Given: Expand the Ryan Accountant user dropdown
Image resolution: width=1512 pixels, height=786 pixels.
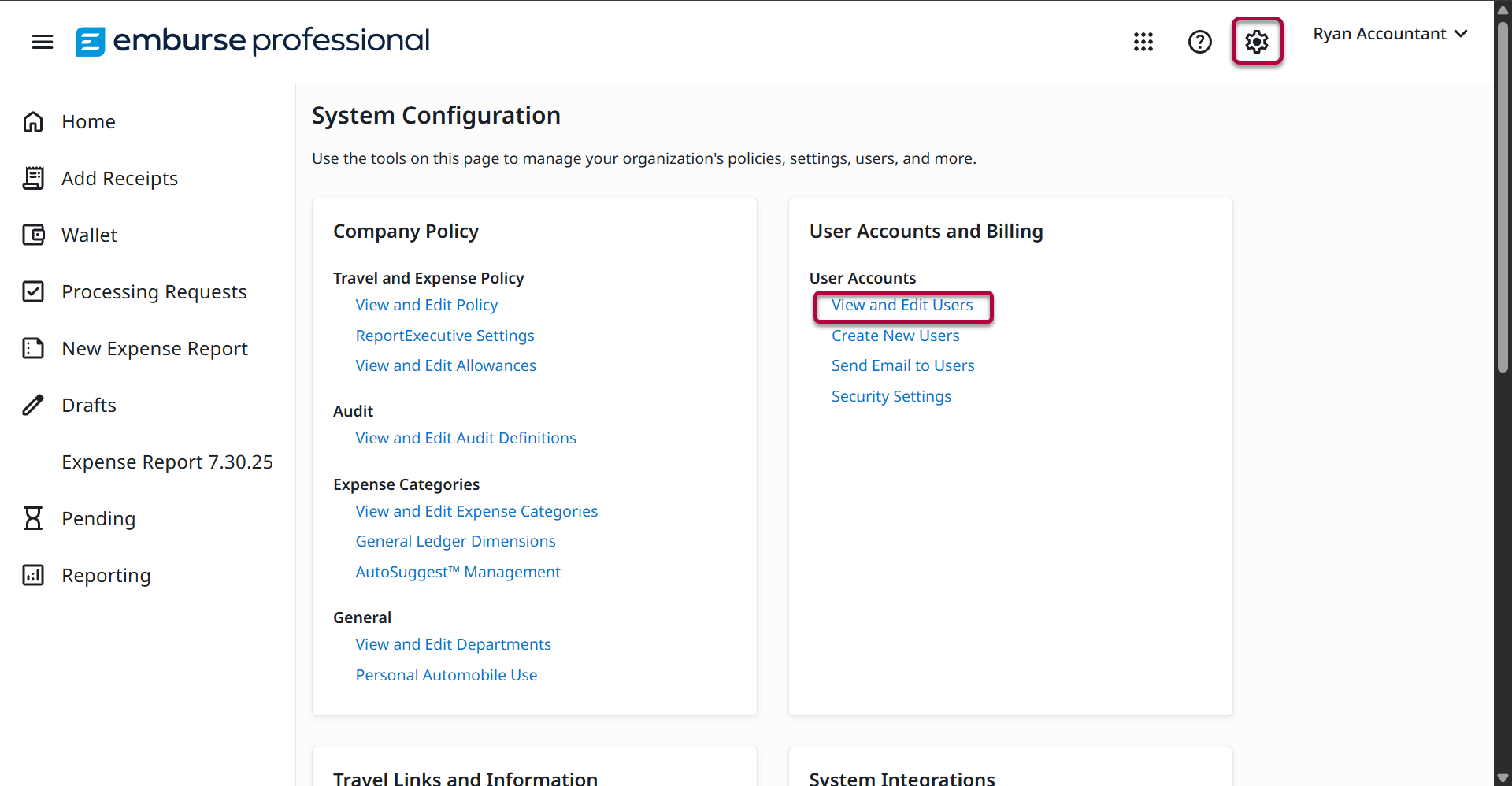Looking at the screenshot, I should pos(1390,34).
